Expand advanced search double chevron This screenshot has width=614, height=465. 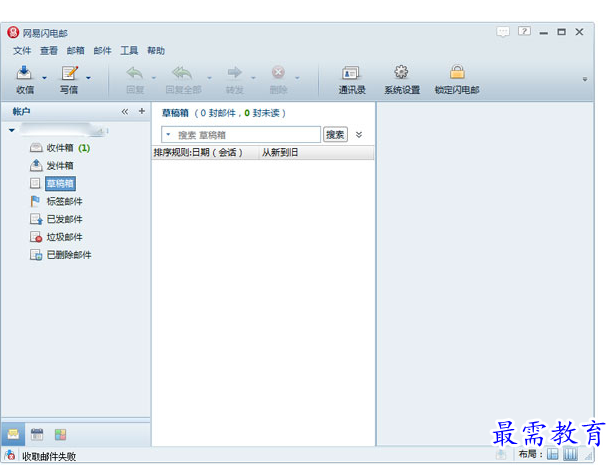coord(359,135)
